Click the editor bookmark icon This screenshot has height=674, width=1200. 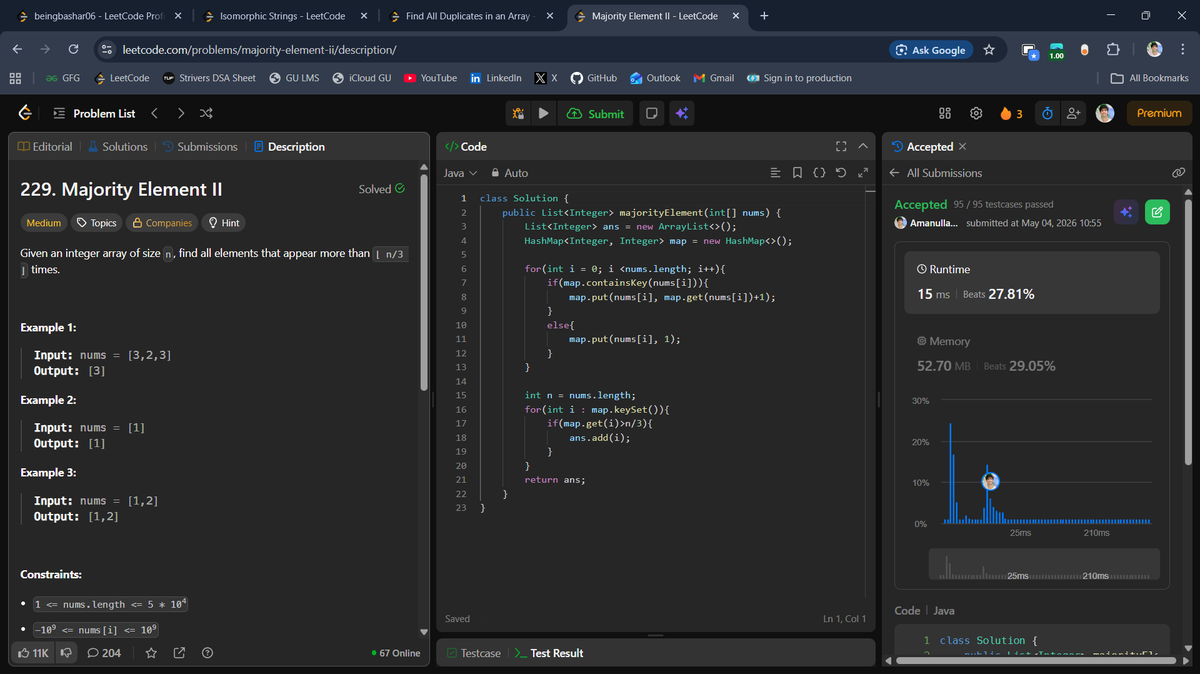tap(797, 173)
